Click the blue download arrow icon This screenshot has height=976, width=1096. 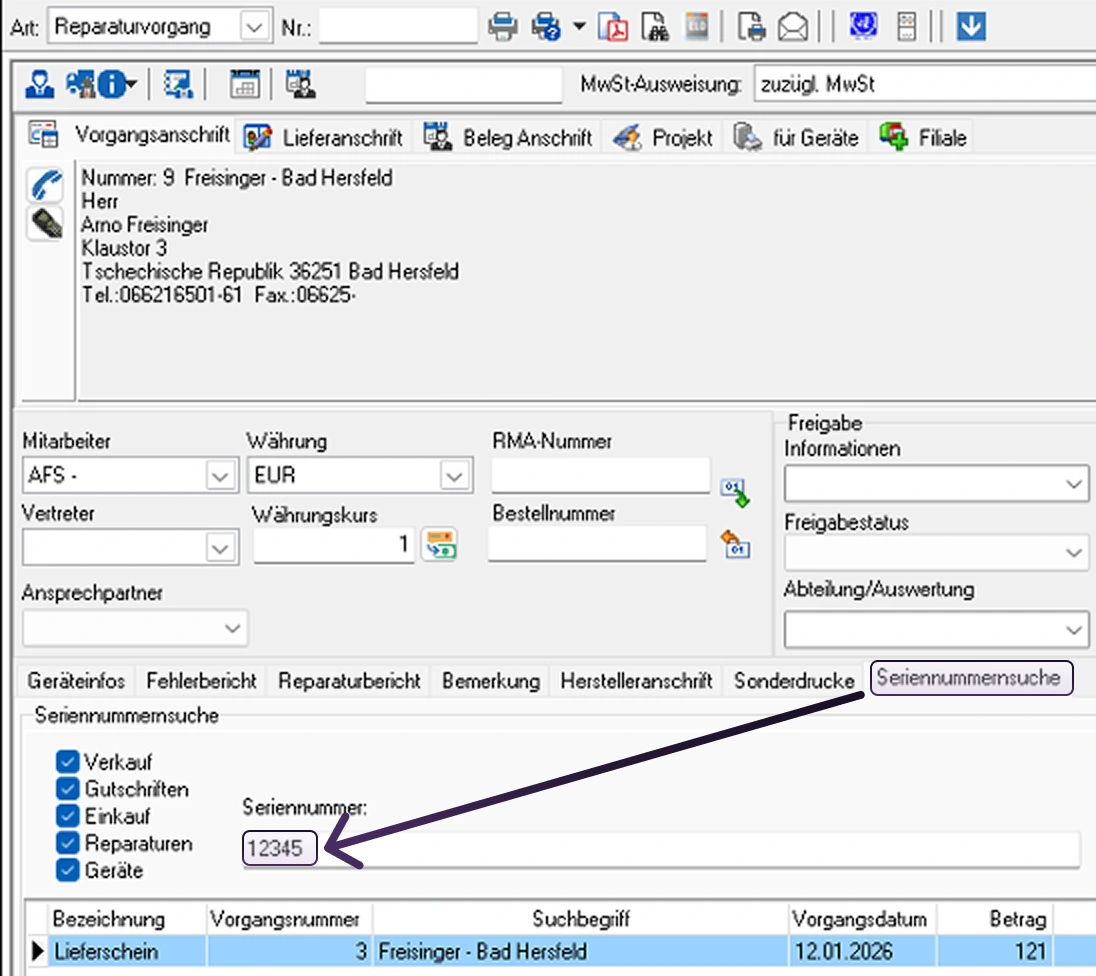click(x=971, y=27)
